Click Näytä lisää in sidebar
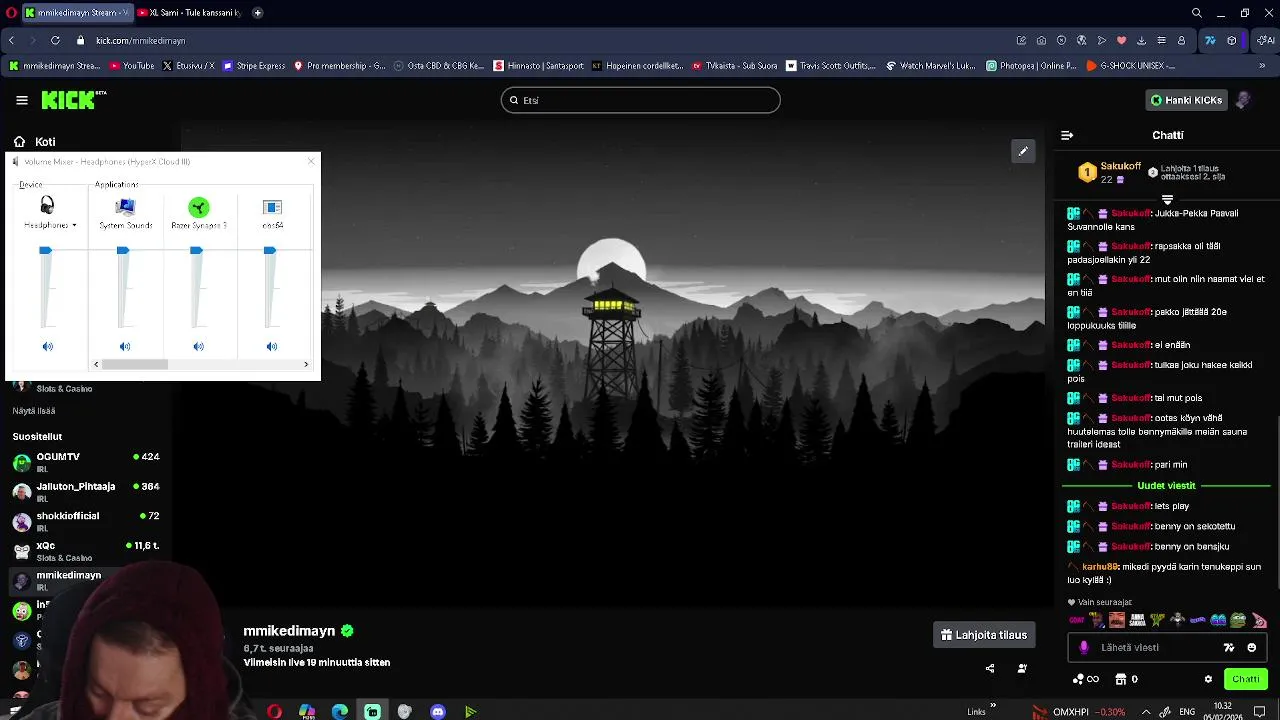The image size is (1280, 720). [34, 411]
